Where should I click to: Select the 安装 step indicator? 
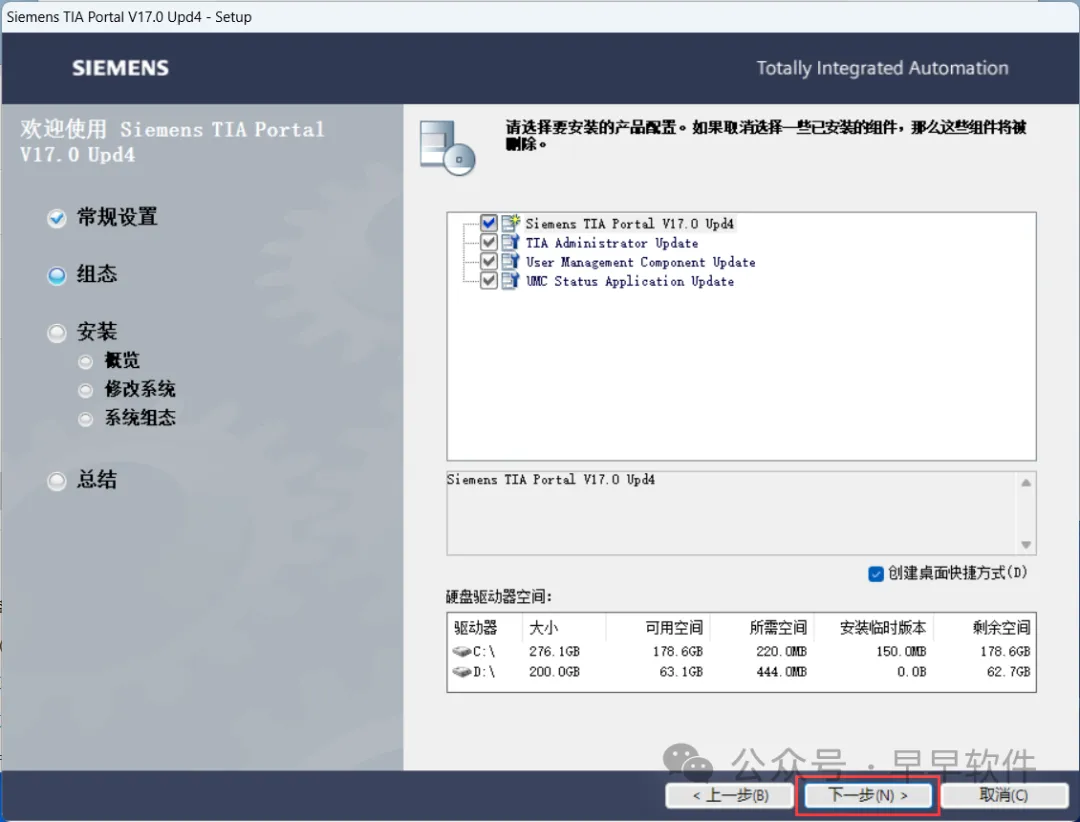click(x=56, y=333)
